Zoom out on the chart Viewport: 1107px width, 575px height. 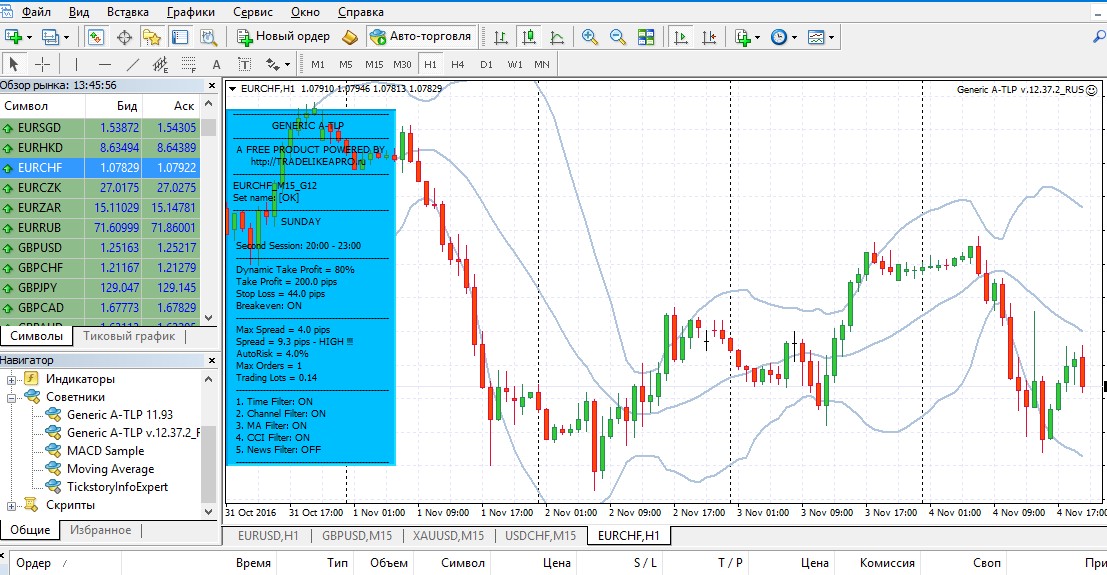tap(618, 37)
